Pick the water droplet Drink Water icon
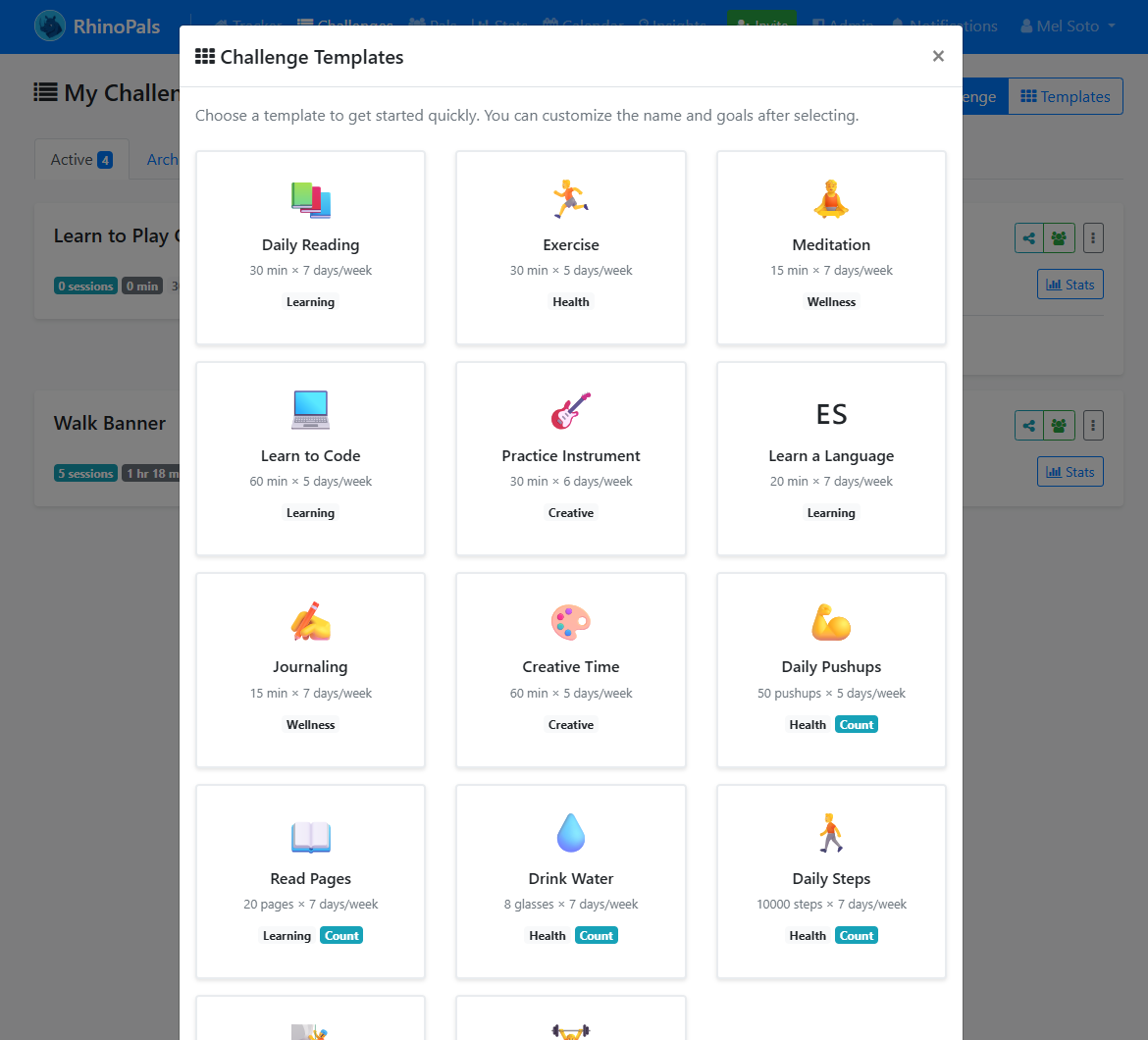 coord(570,834)
